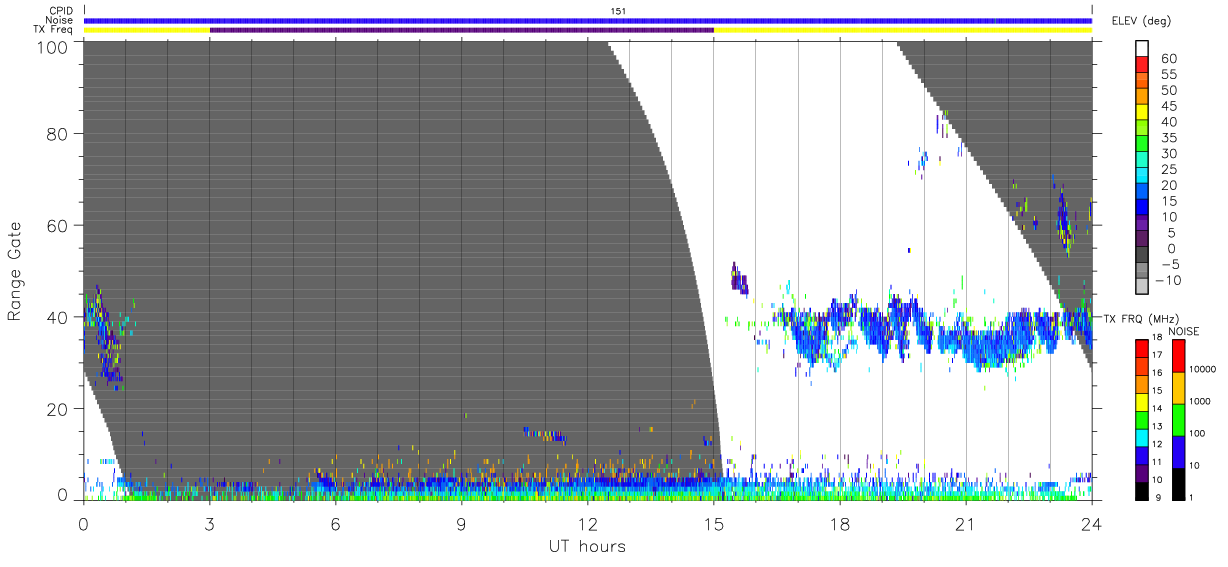Image resolution: width=1228 pixels, height=567 pixels.
Task: Click the NOISE legend title
Action: click(1183, 331)
